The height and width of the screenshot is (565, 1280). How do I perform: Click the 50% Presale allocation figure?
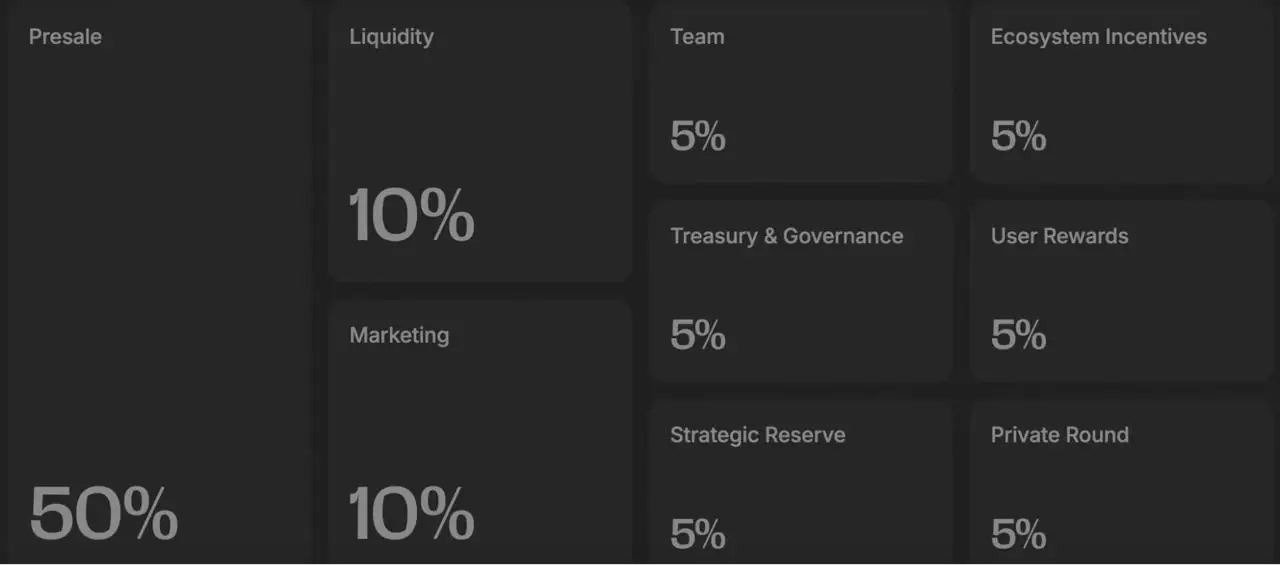(104, 513)
